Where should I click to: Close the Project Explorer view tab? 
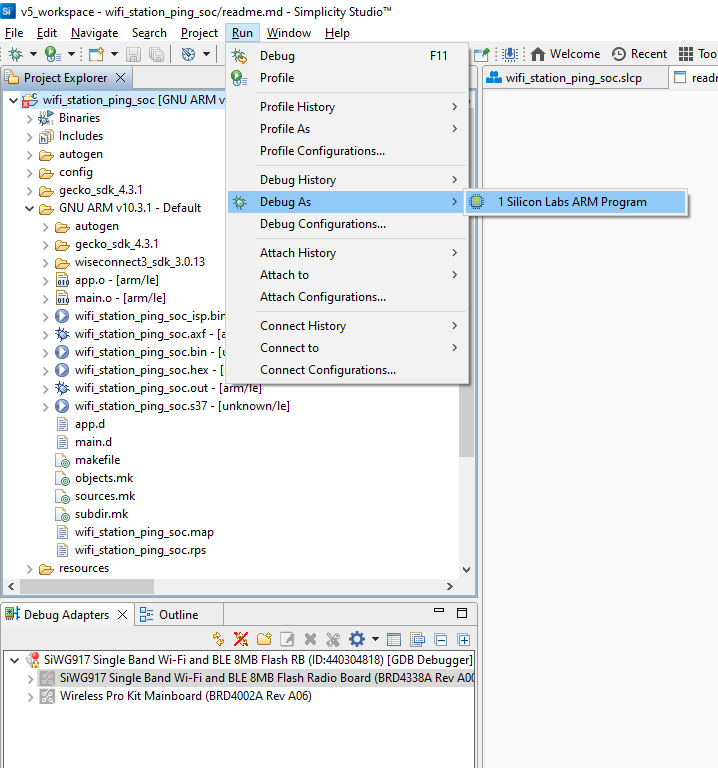tap(121, 78)
